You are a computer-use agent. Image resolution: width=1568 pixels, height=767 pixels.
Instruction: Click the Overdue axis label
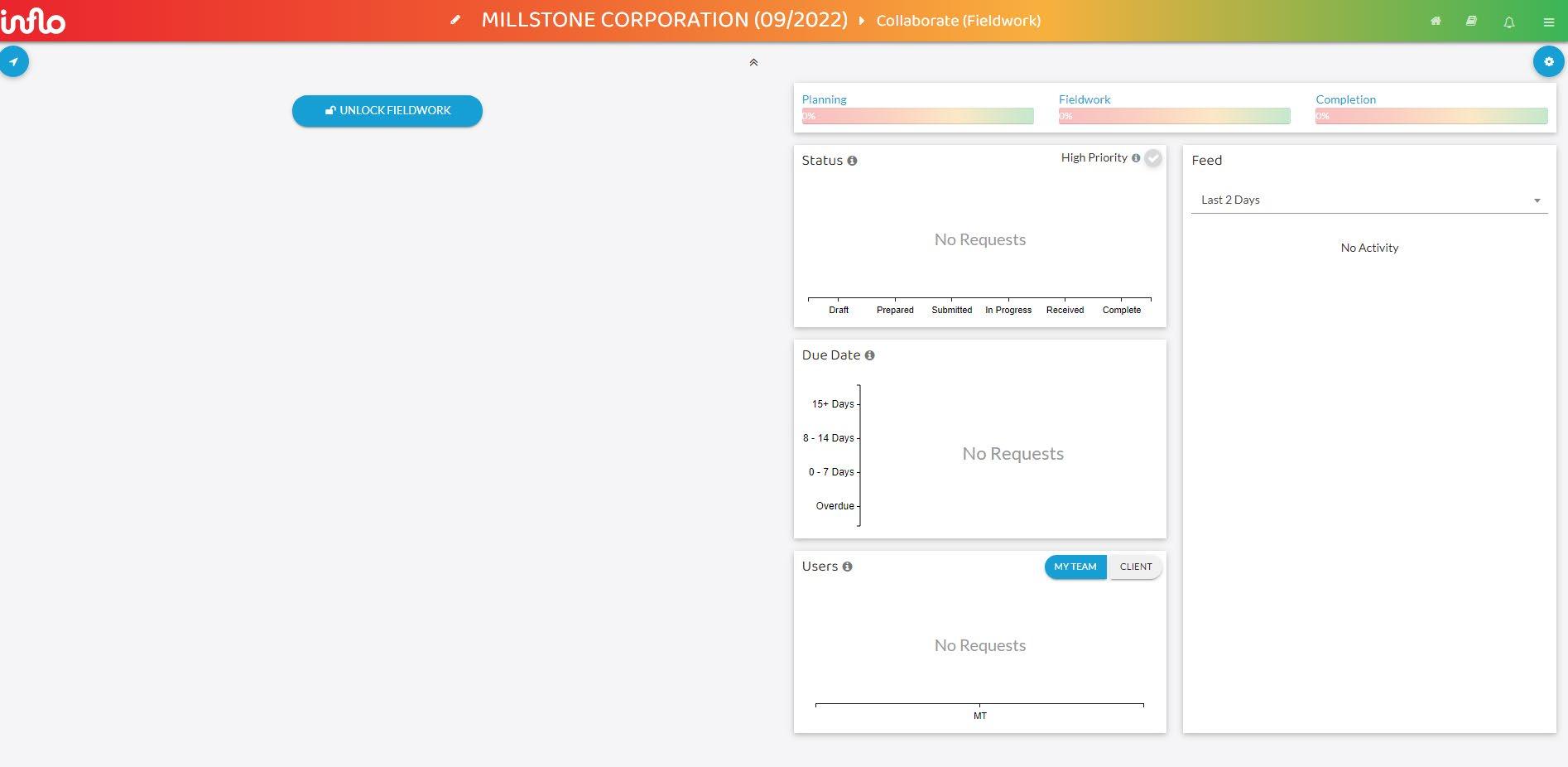pyautogui.click(x=835, y=506)
